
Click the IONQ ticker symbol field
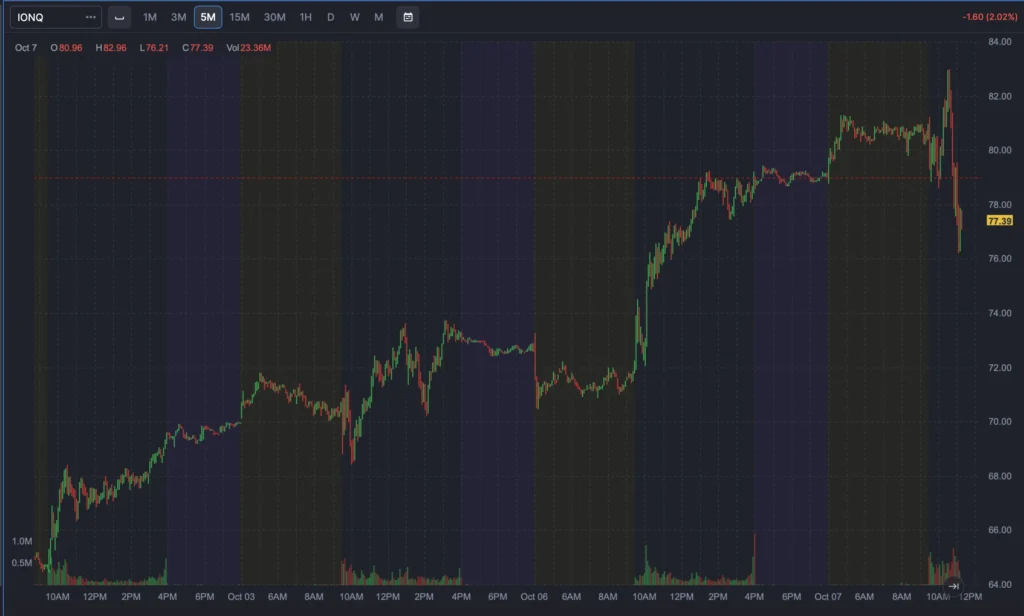(45, 17)
